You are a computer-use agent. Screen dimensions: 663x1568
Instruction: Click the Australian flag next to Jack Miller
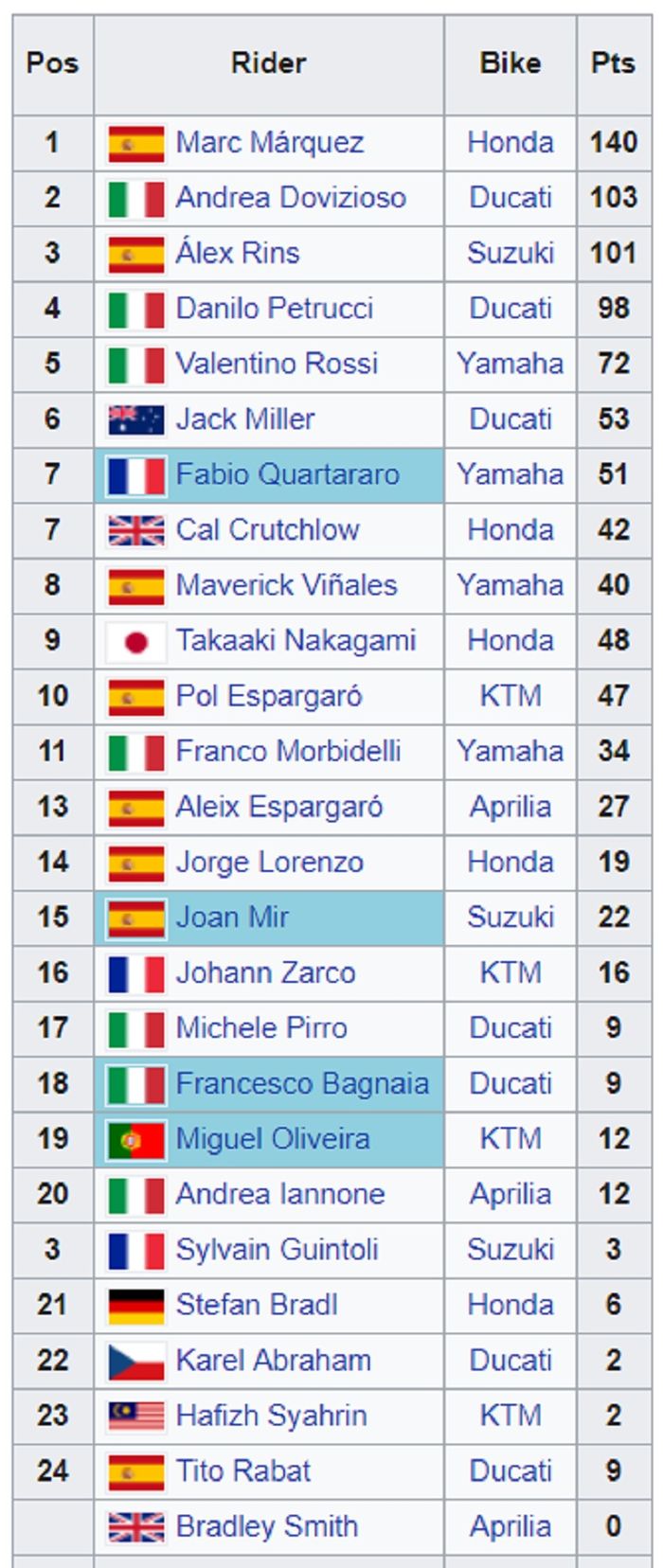136,419
